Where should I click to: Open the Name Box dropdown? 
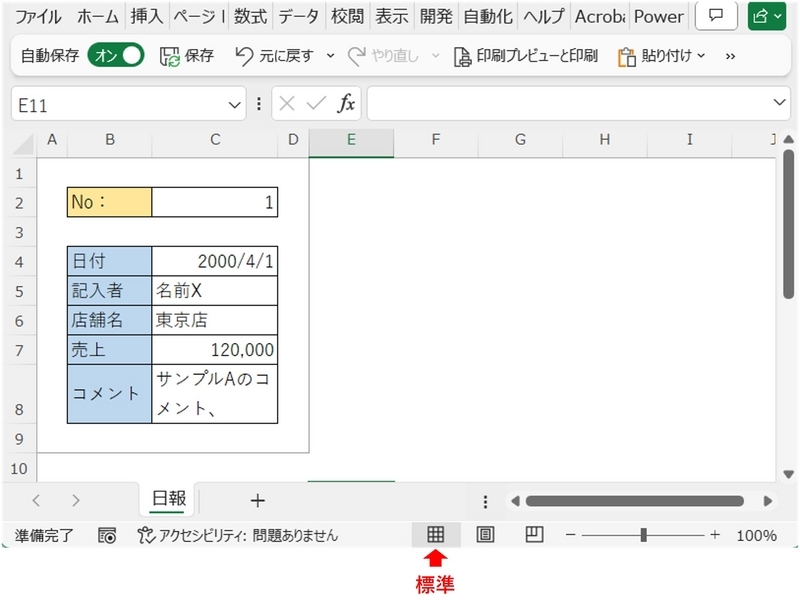[231, 104]
